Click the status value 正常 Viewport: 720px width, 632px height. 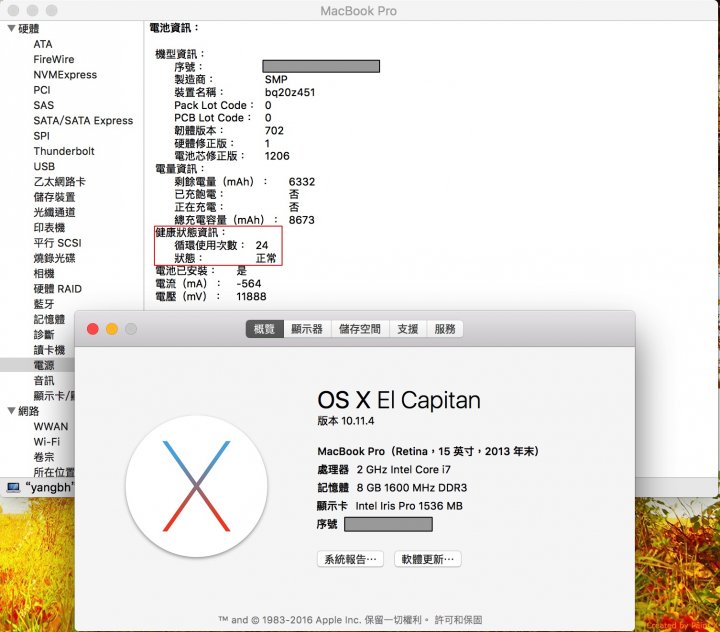266,258
